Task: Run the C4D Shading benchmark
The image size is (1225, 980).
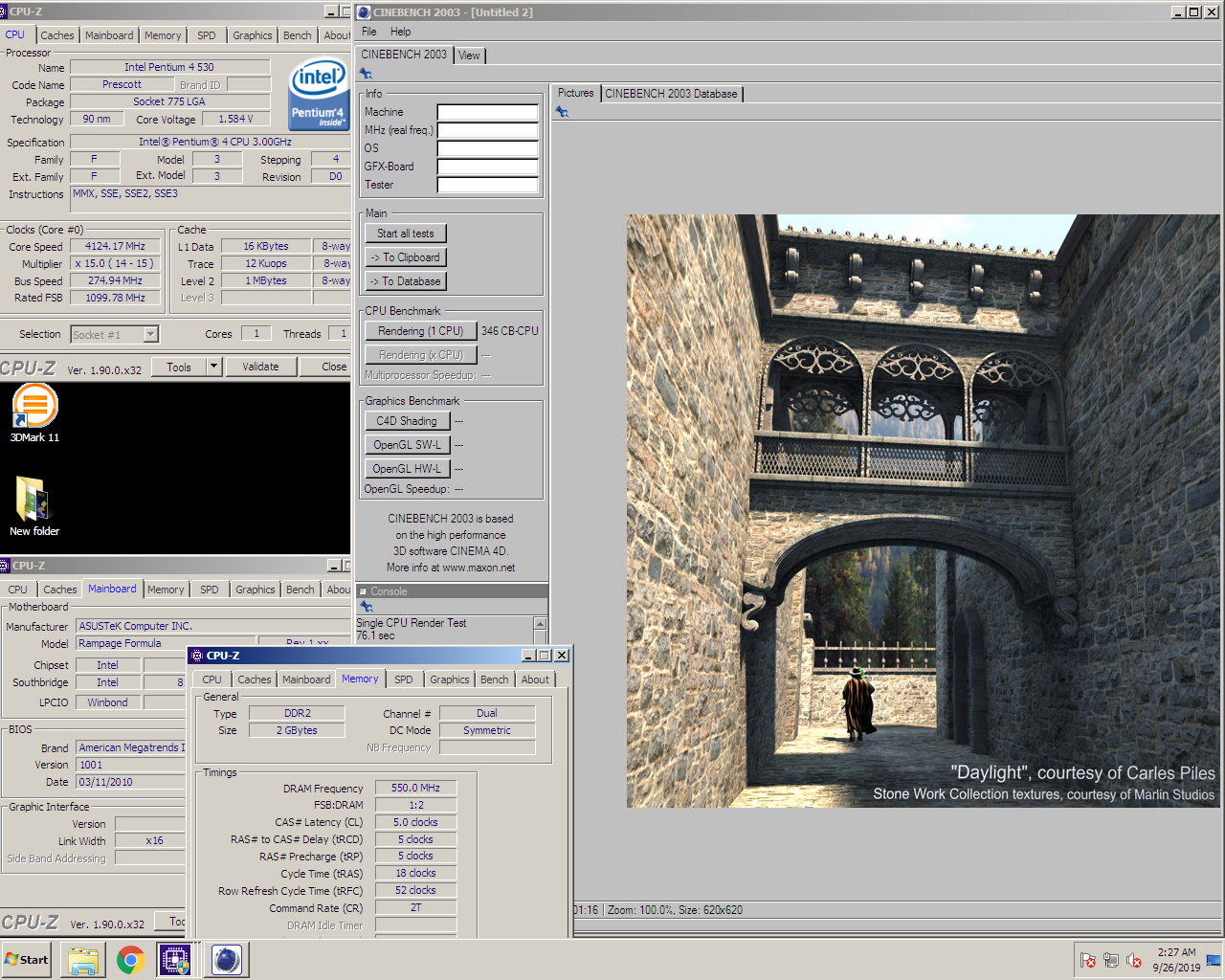Action: pos(406,421)
